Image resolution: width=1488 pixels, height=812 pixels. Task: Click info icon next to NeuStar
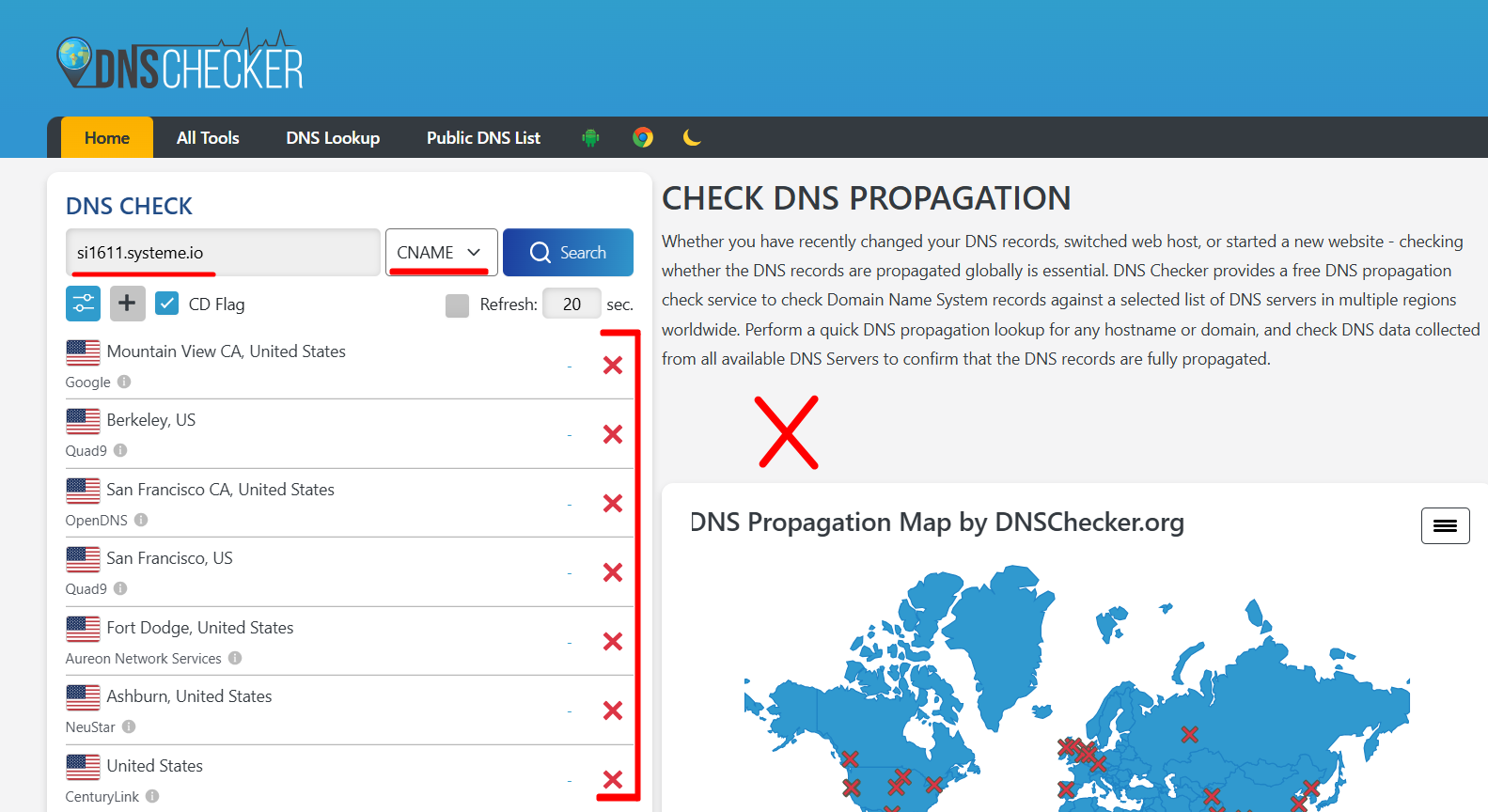pos(129,726)
